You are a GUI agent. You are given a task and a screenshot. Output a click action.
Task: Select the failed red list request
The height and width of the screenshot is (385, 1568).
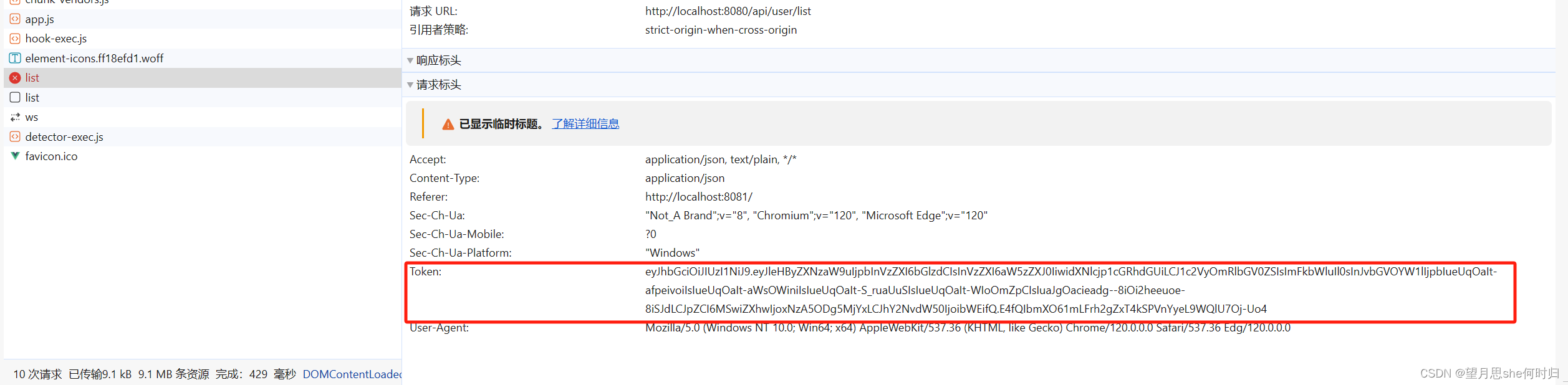click(x=203, y=78)
